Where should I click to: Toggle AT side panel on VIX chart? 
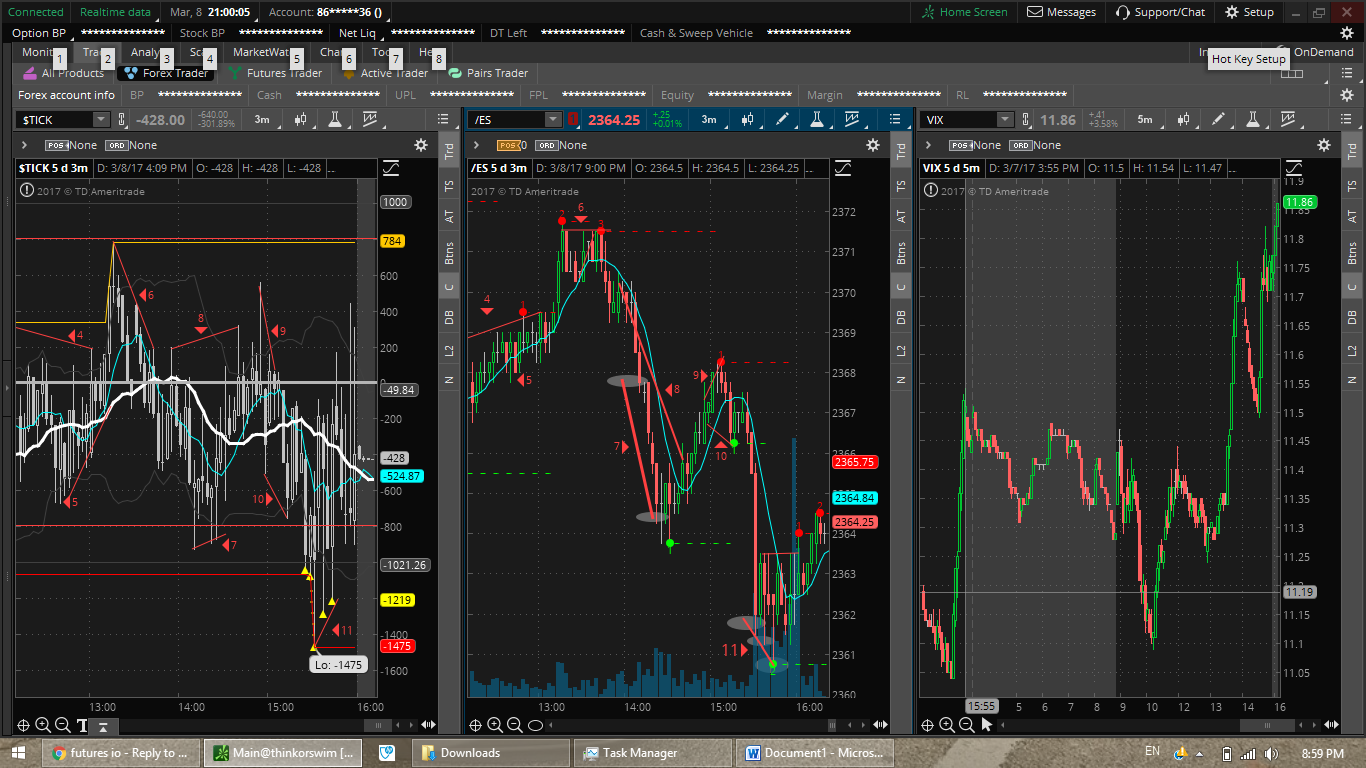point(1353,216)
